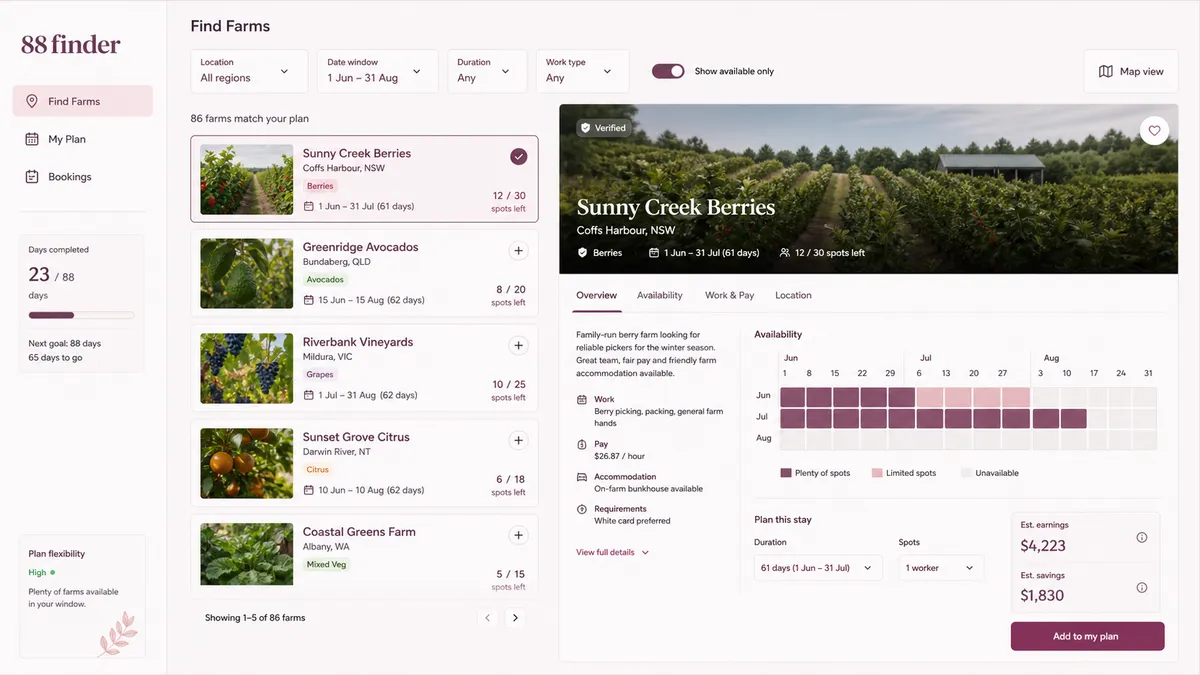Add Sunset Grove Citrus with plus icon
Screen dimensions: 1200x675
518,441
